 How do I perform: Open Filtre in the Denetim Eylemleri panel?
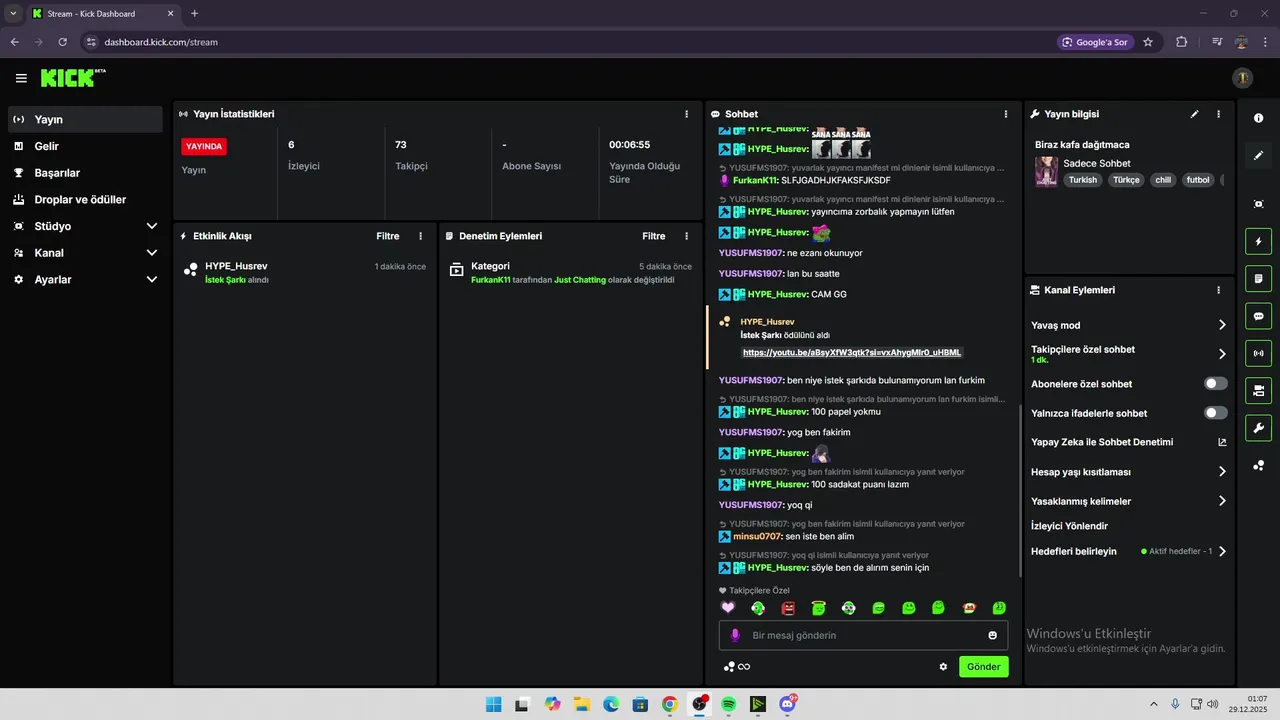654,236
